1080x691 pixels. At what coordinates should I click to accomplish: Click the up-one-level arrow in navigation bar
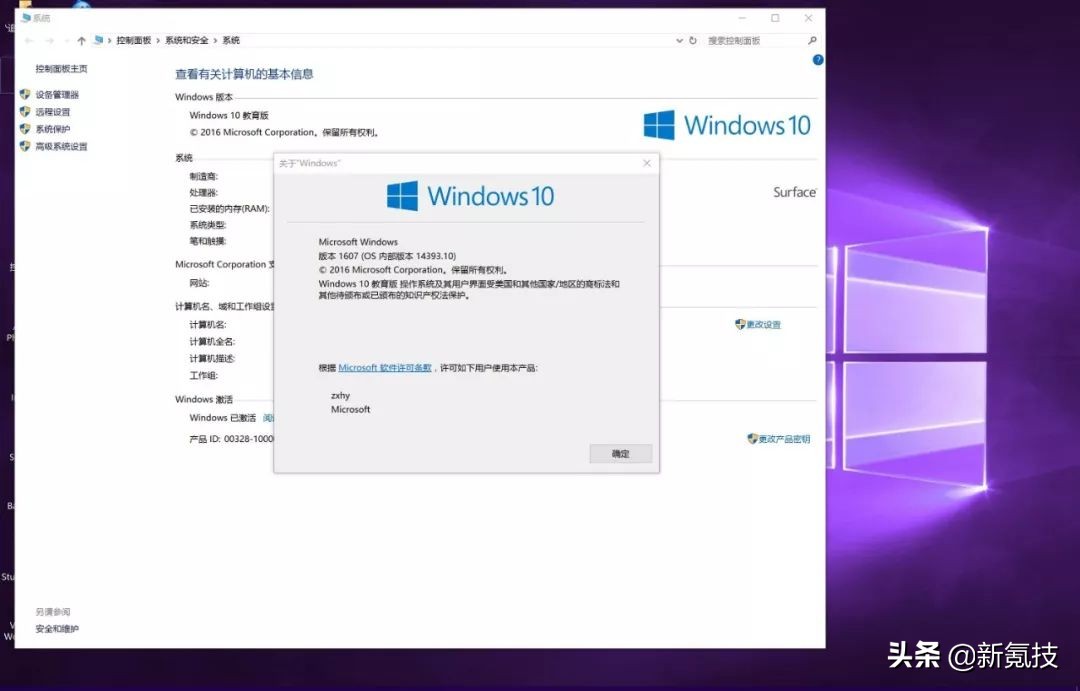tap(81, 40)
